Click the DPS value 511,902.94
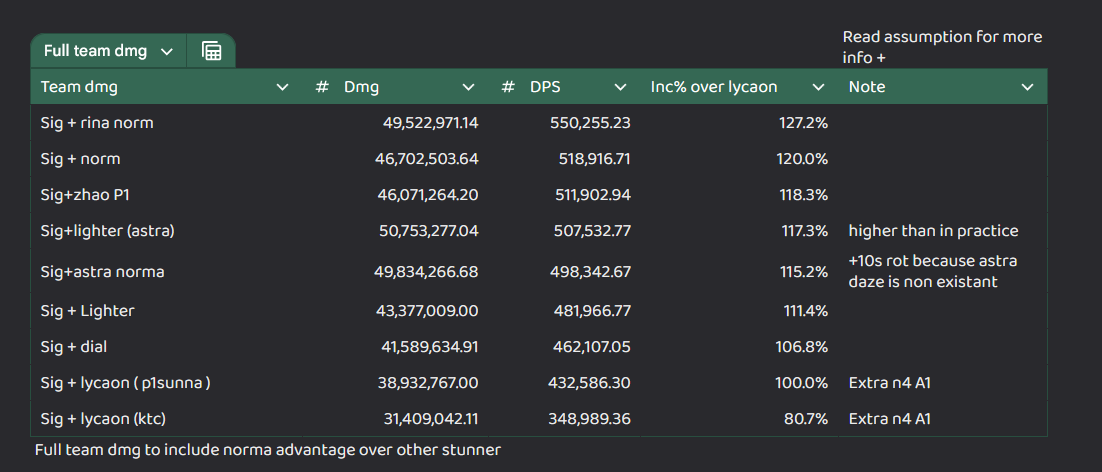 [592, 195]
